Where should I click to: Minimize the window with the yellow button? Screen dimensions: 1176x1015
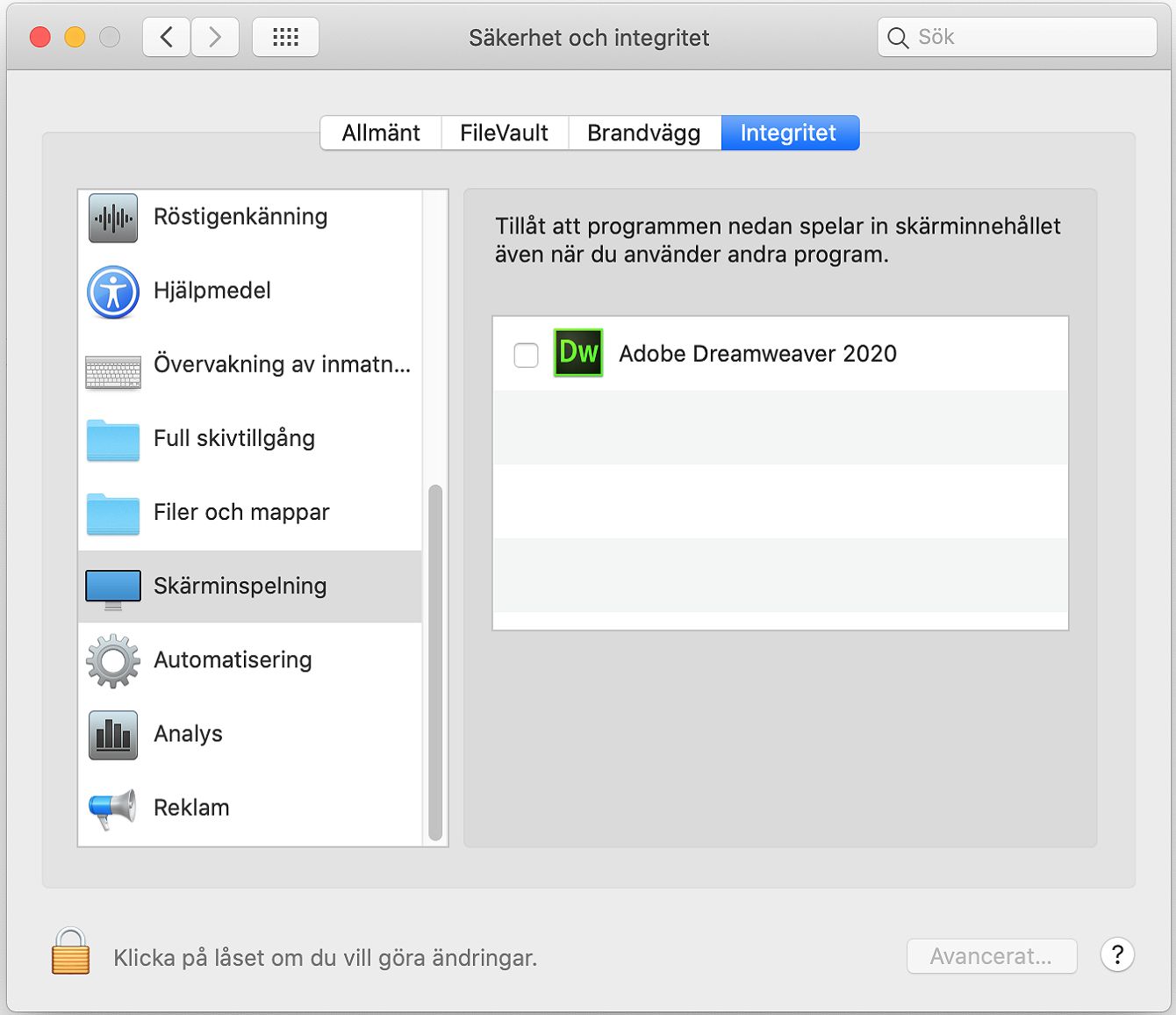pos(75,38)
